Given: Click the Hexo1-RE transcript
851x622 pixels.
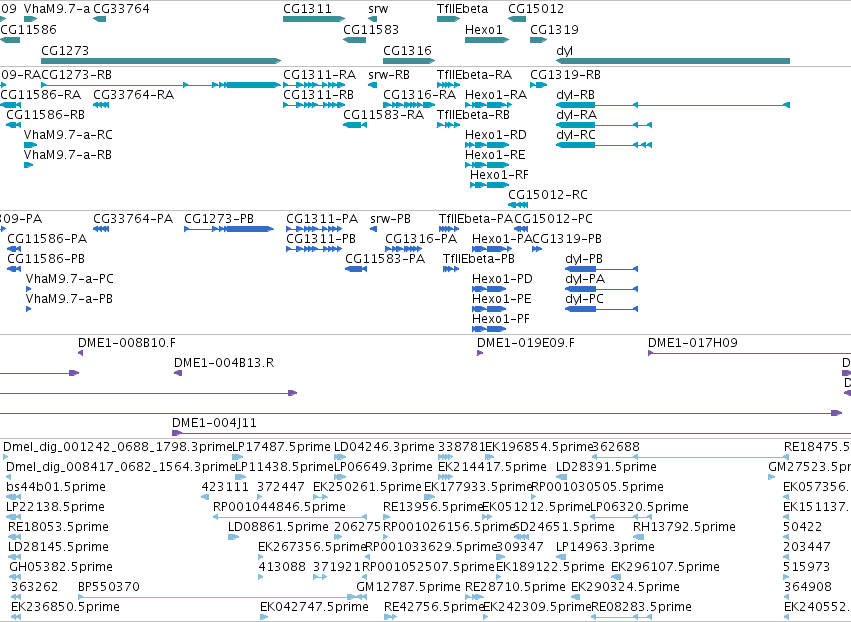Looking at the screenshot, I should tap(487, 165).
